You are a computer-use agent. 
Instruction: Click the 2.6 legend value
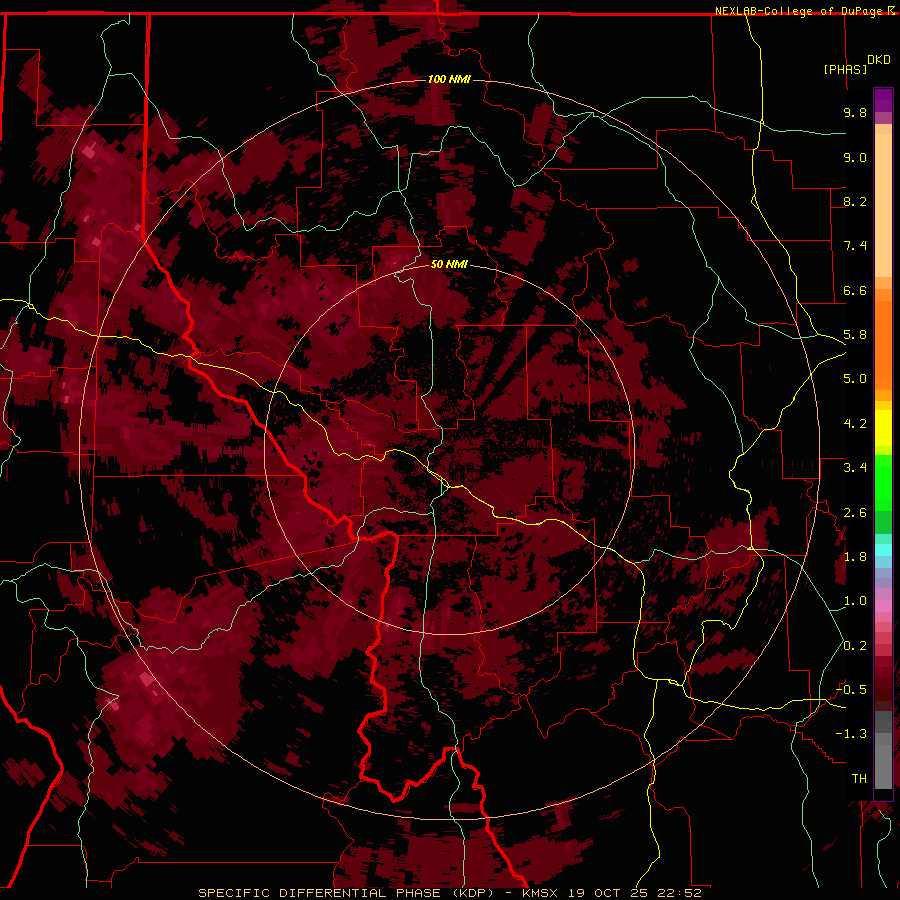(855, 513)
